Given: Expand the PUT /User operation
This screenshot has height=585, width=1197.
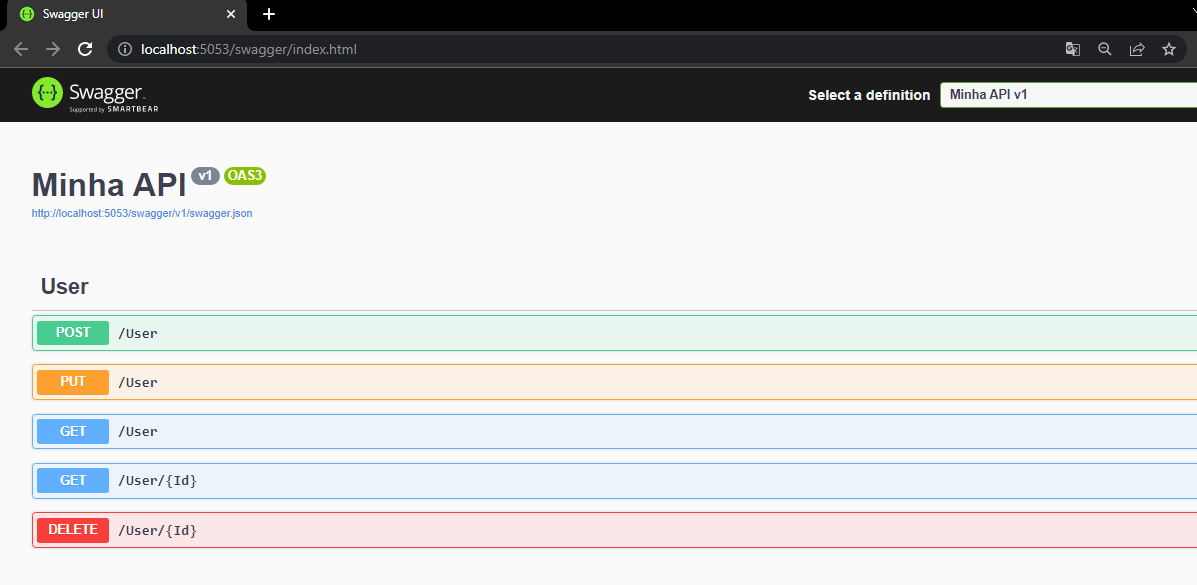Looking at the screenshot, I should [615, 382].
